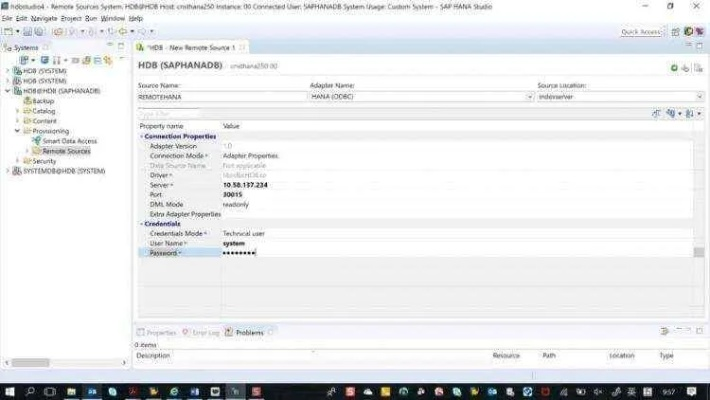
Task: Open the Adapter Name dropdown
Action: [x=529, y=97]
